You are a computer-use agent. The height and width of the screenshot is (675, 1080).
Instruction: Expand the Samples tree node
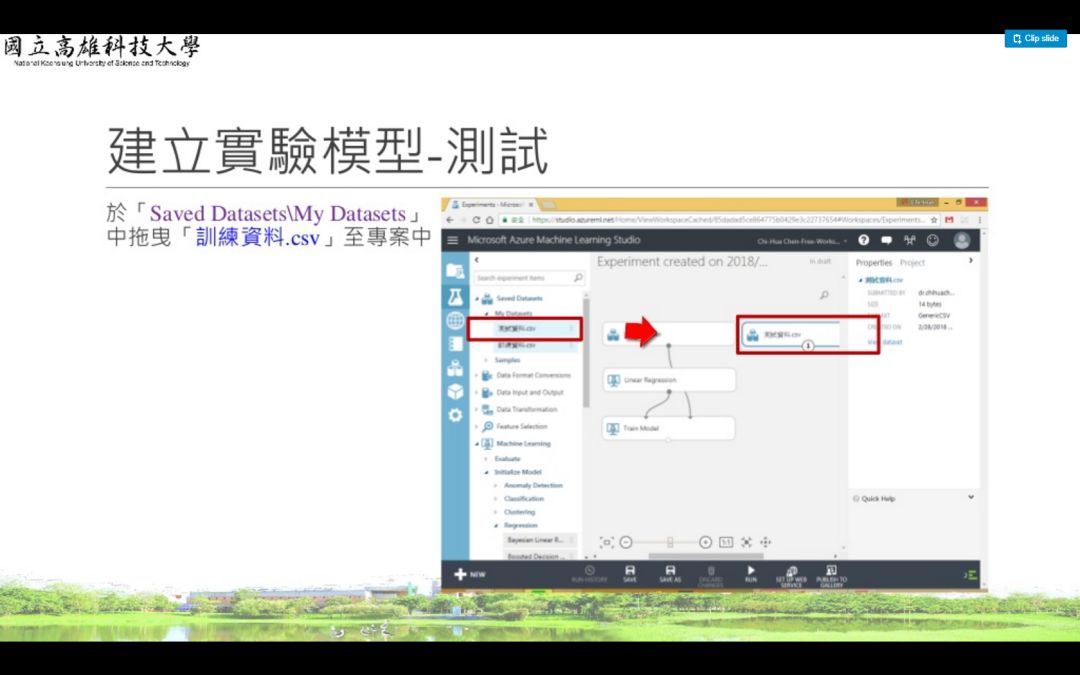pos(486,360)
